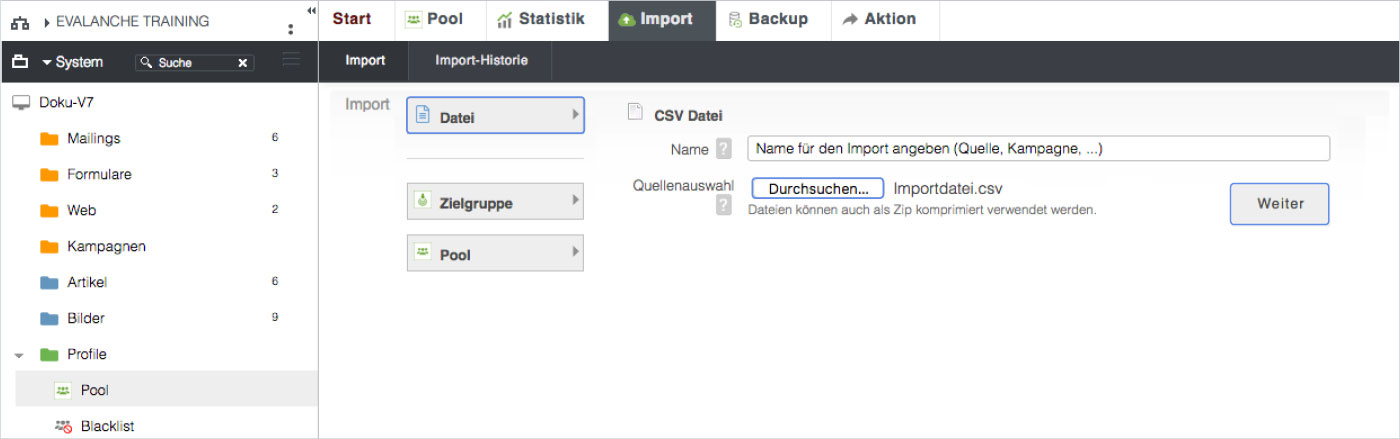Select the Zielgruppe import option
This screenshot has height=439, width=1400.
[495, 202]
